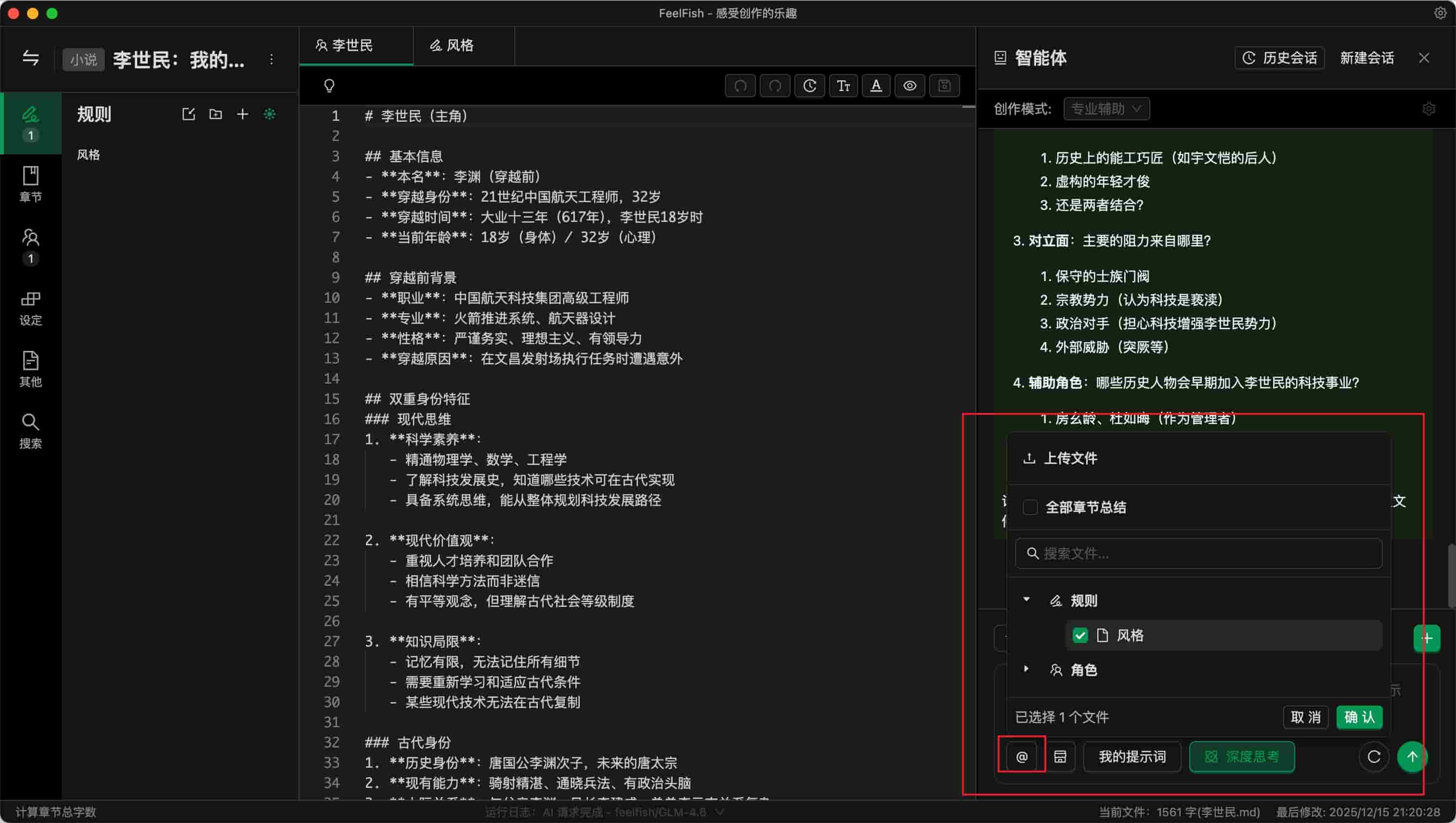Open the 创作模式 专业辅助 dropdown
The image size is (1456, 823).
click(1106, 108)
